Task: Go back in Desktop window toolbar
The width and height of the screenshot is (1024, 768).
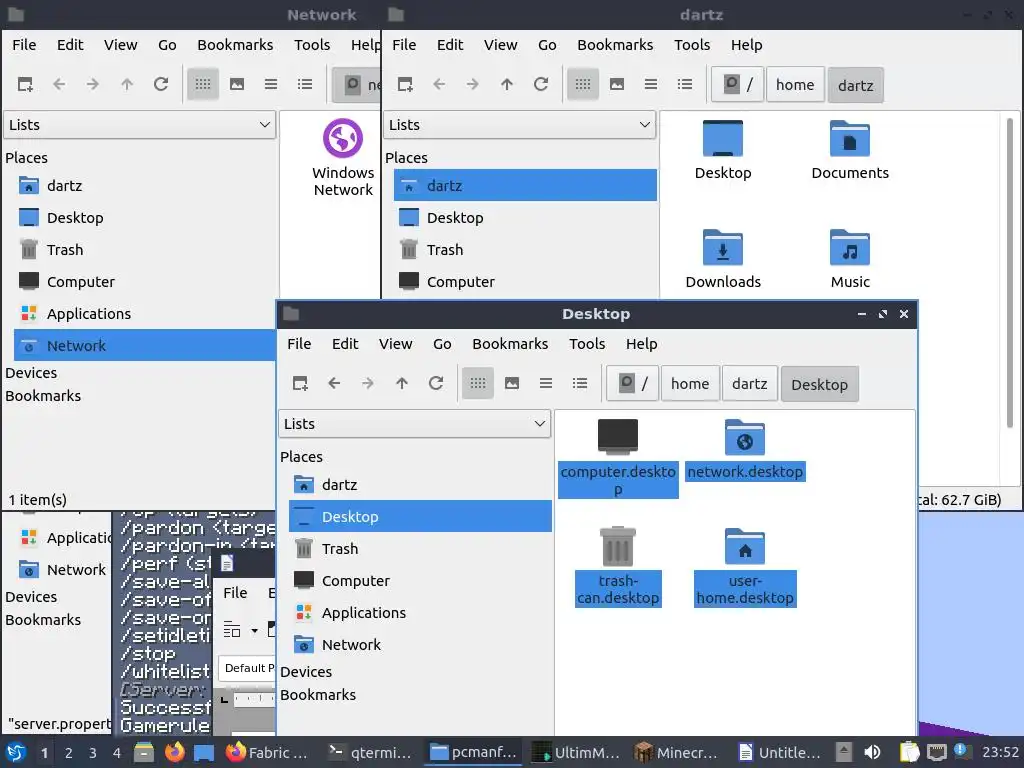Action: (x=334, y=383)
